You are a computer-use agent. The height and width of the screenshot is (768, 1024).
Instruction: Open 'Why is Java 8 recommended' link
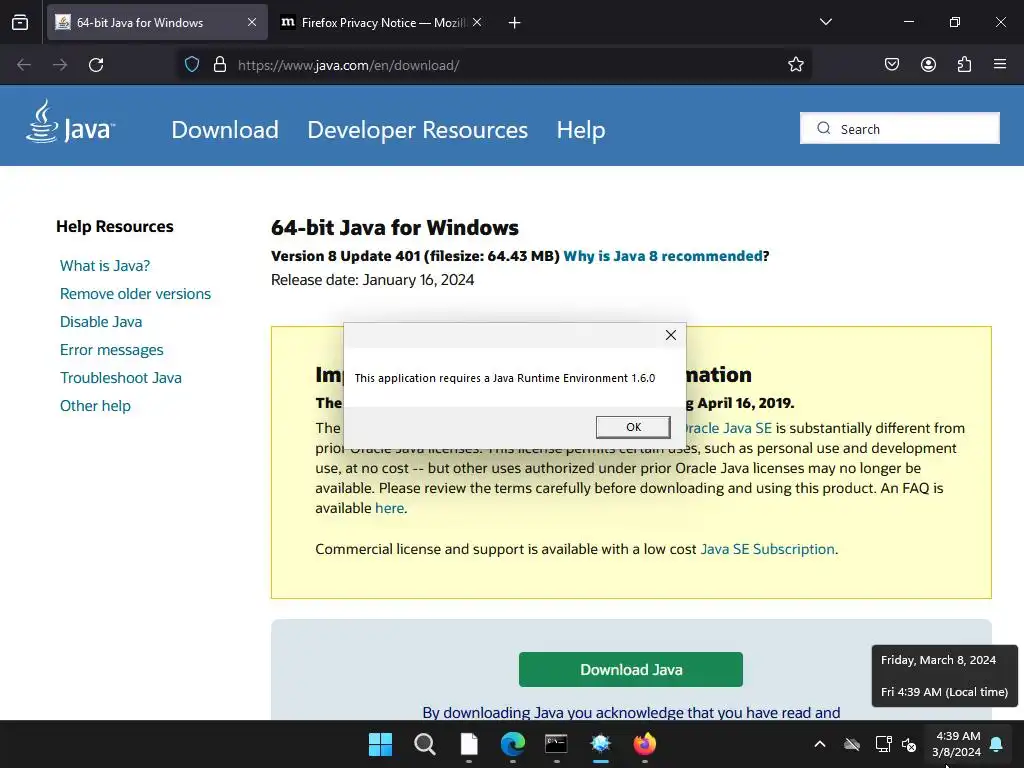coord(663,256)
